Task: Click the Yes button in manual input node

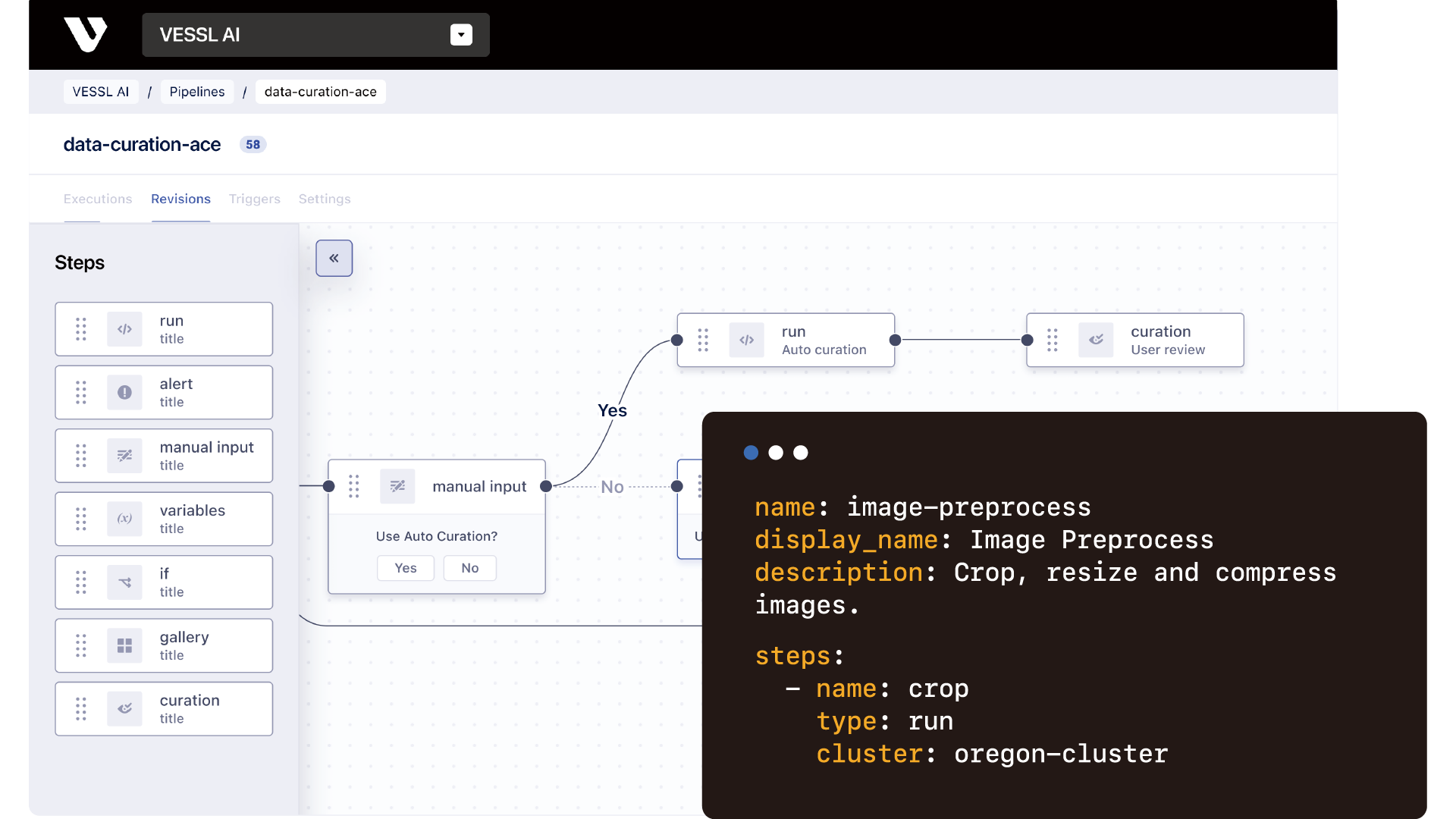Action: pos(406,568)
